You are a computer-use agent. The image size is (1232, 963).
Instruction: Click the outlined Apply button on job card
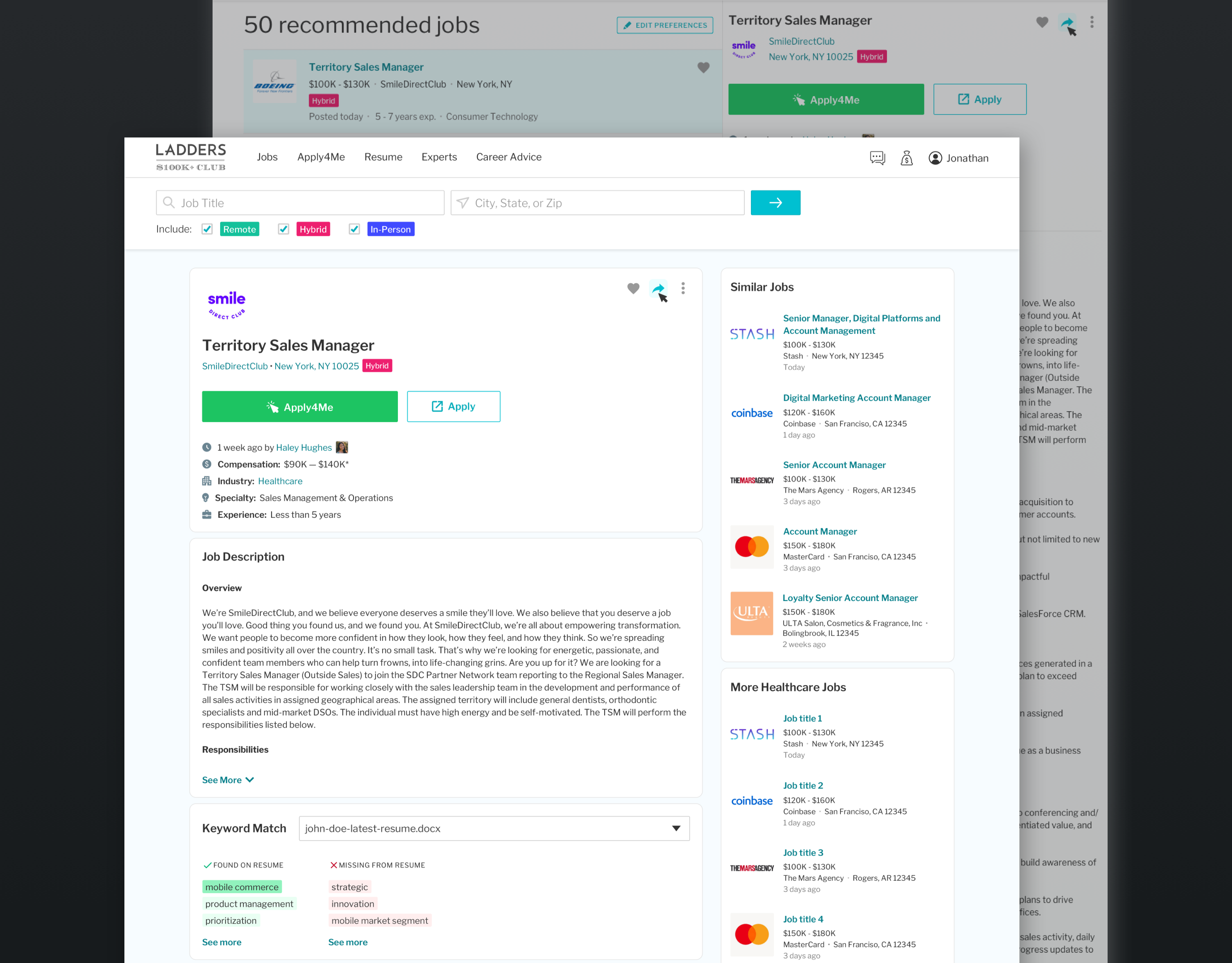(453, 406)
